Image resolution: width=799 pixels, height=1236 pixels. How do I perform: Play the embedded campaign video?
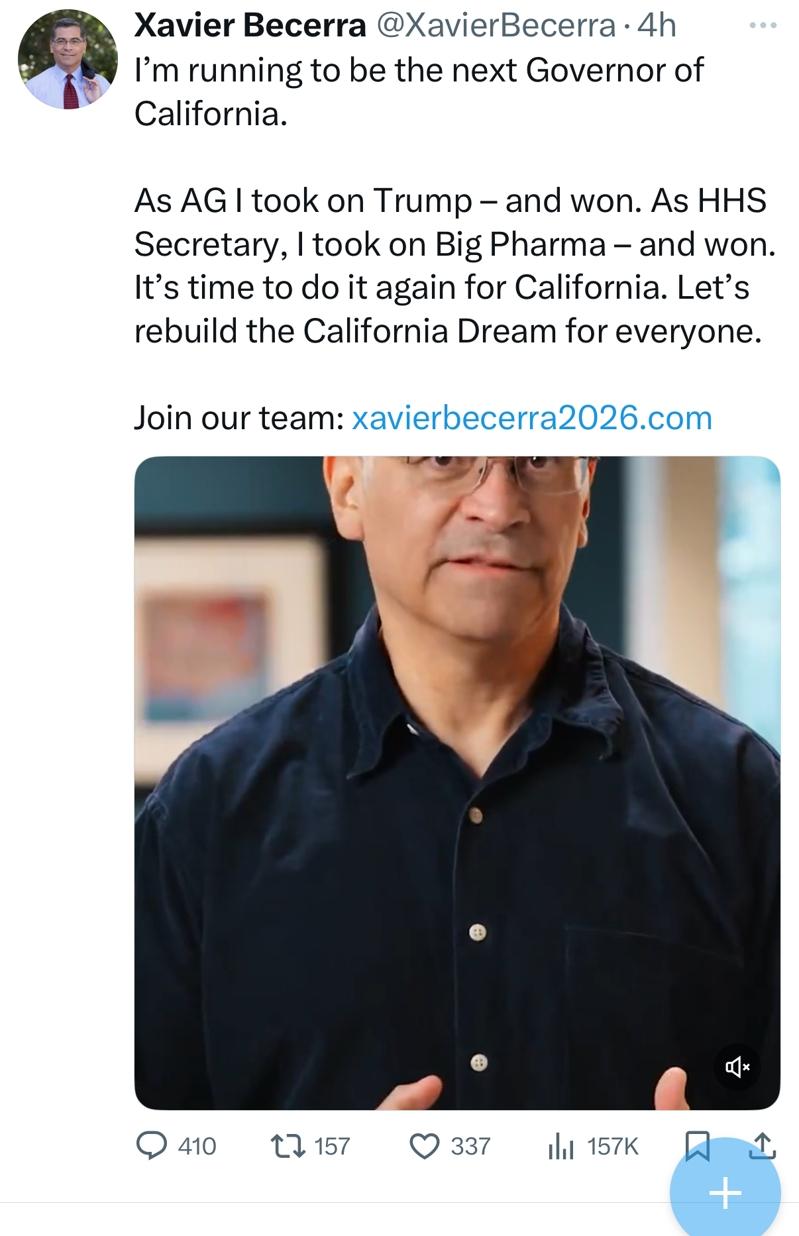457,783
